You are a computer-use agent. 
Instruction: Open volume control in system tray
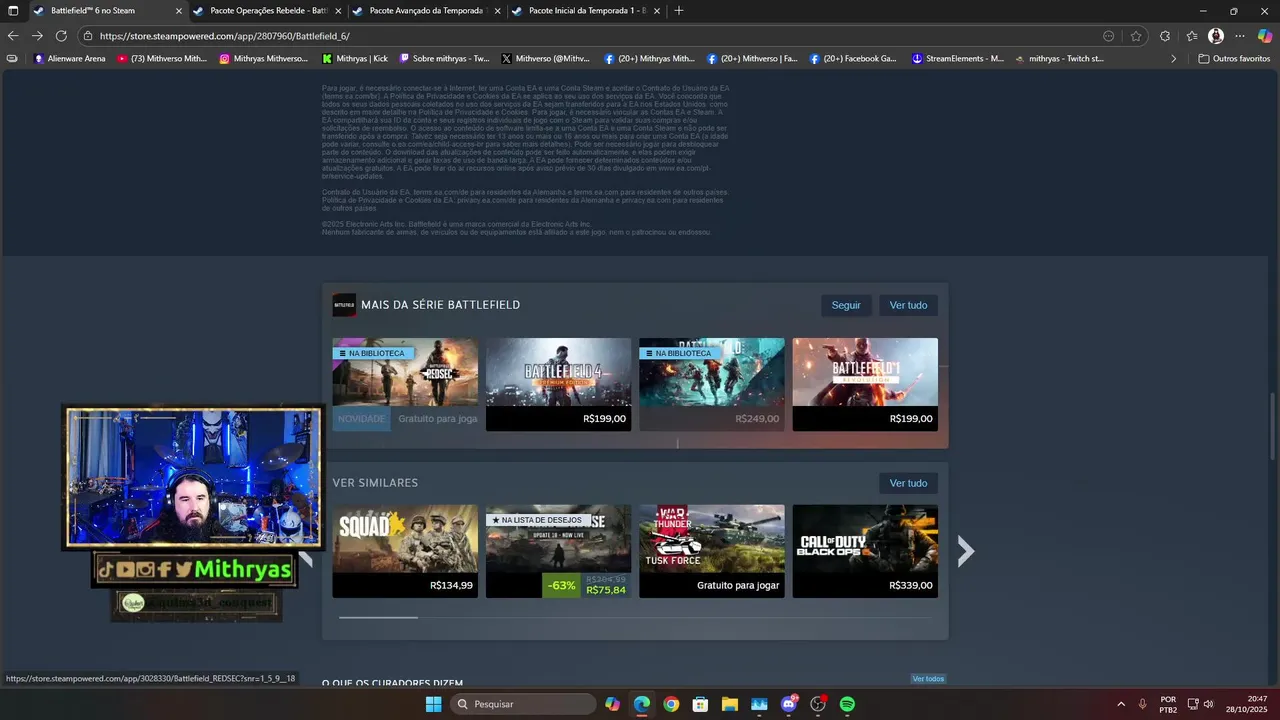pos(1208,704)
